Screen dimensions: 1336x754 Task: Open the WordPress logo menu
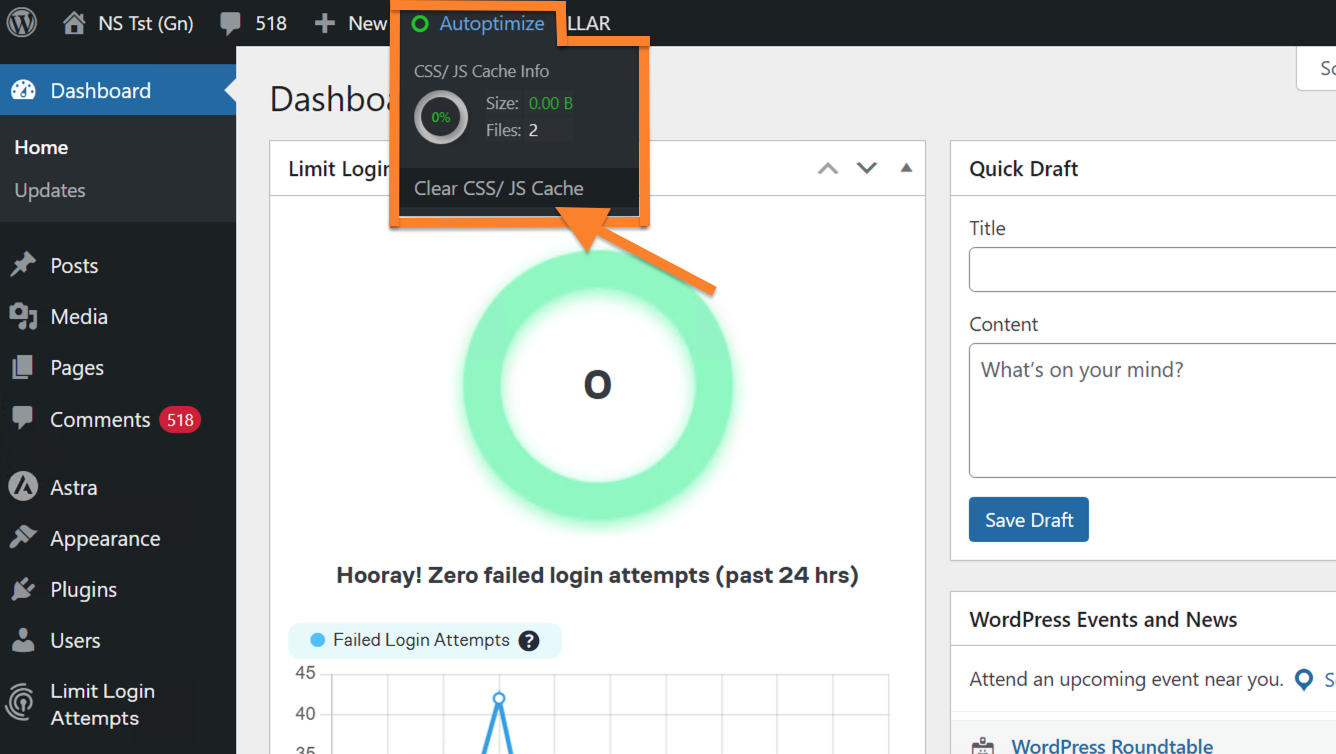tap(22, 23)
